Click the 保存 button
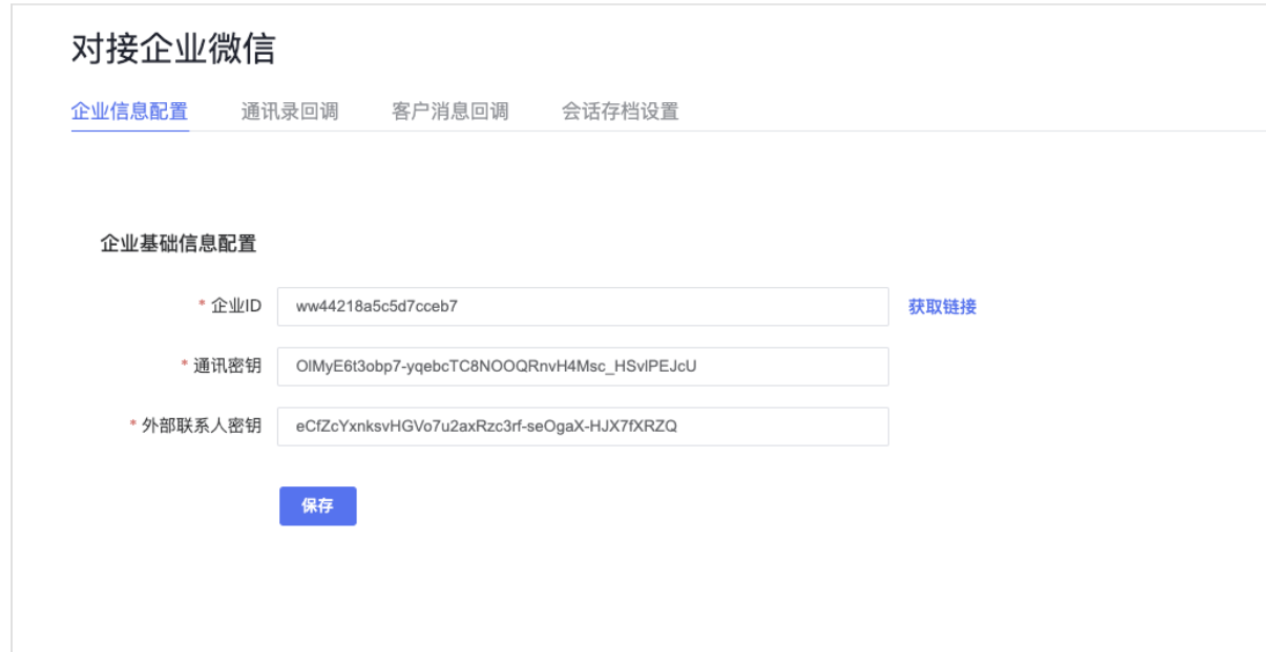 tap(318, 506)
